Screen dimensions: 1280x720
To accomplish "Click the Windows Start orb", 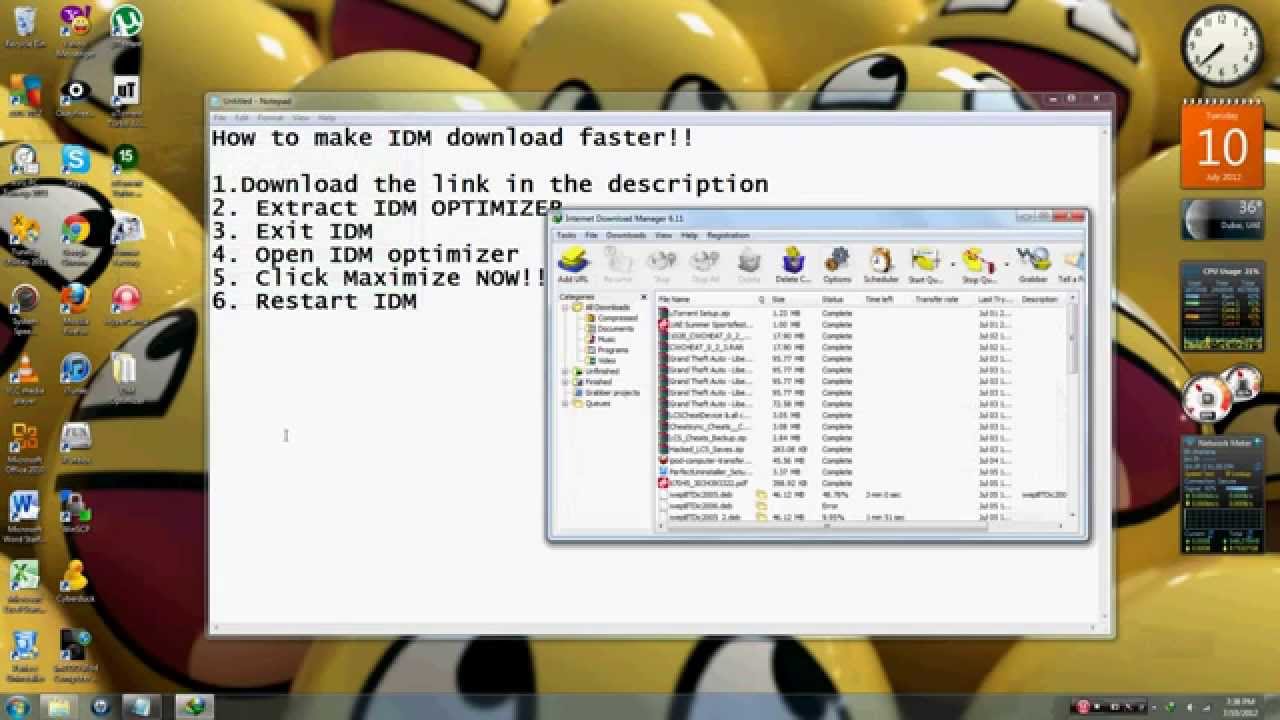I will pyautogui.click(x=18, y=707).
